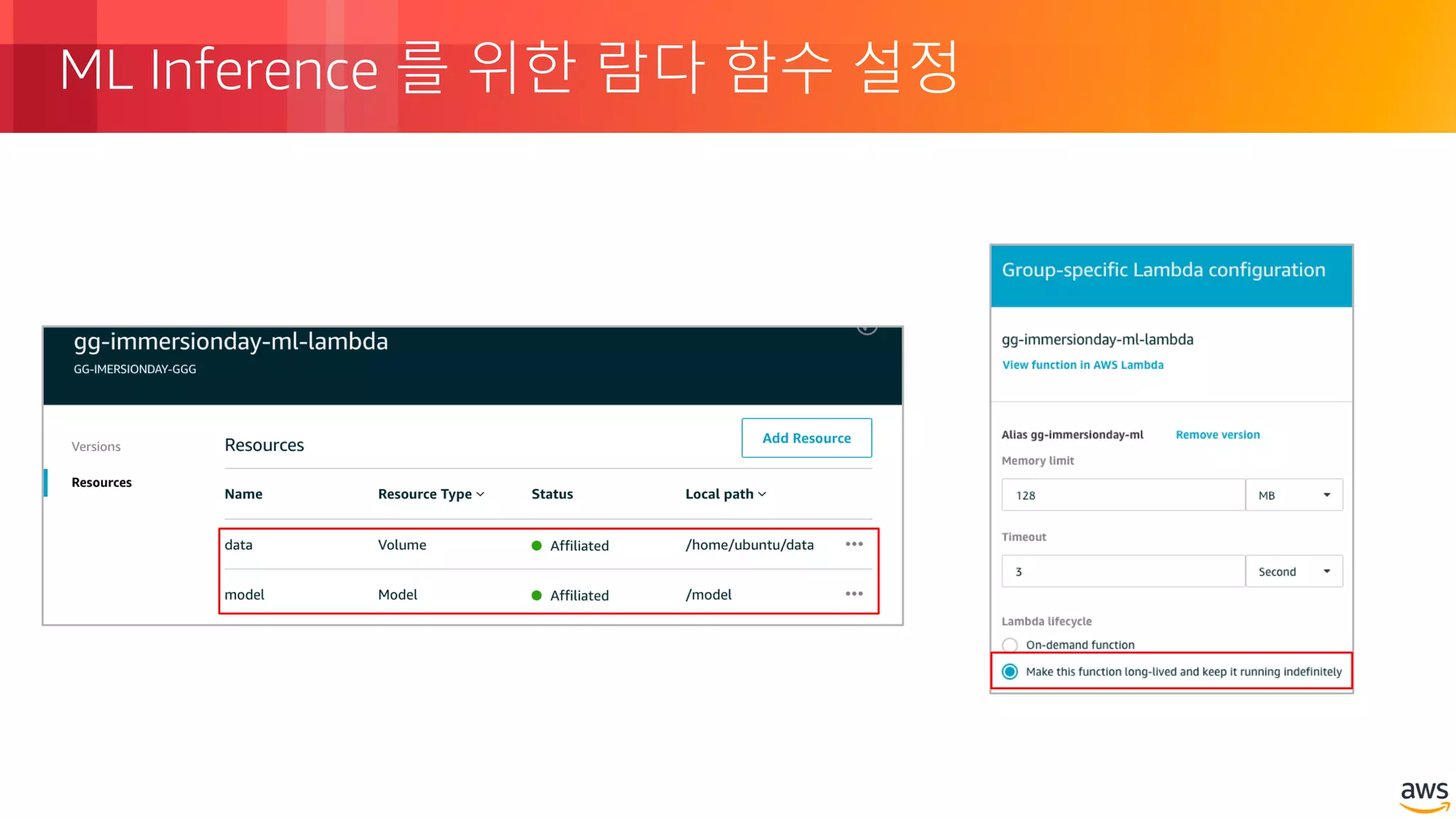This screenshot has height=819, width=1456.
Task: Select the Resources sidebar item
Action: (x=102, y=482)
